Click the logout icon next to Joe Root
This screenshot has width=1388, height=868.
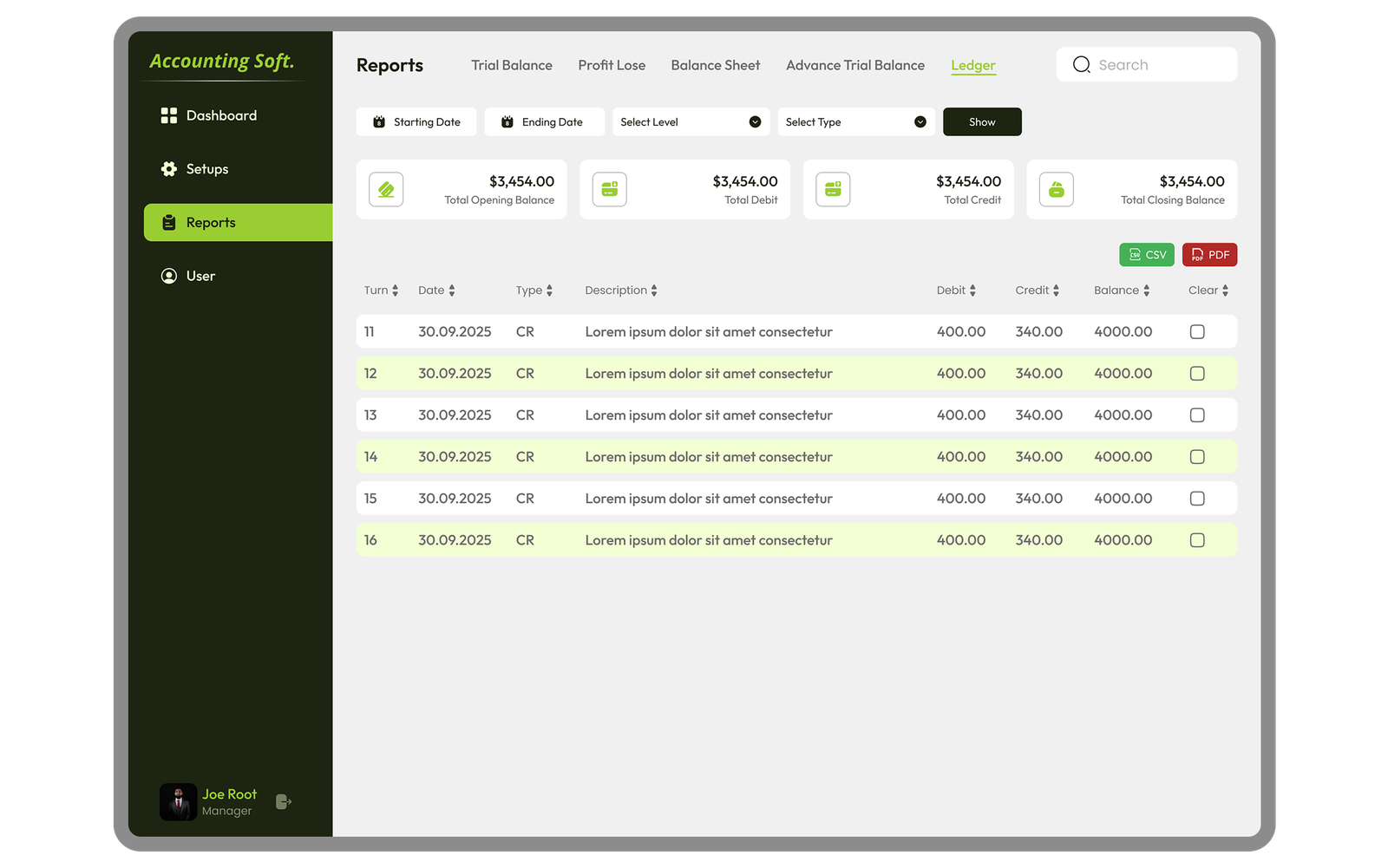point(283,801)
